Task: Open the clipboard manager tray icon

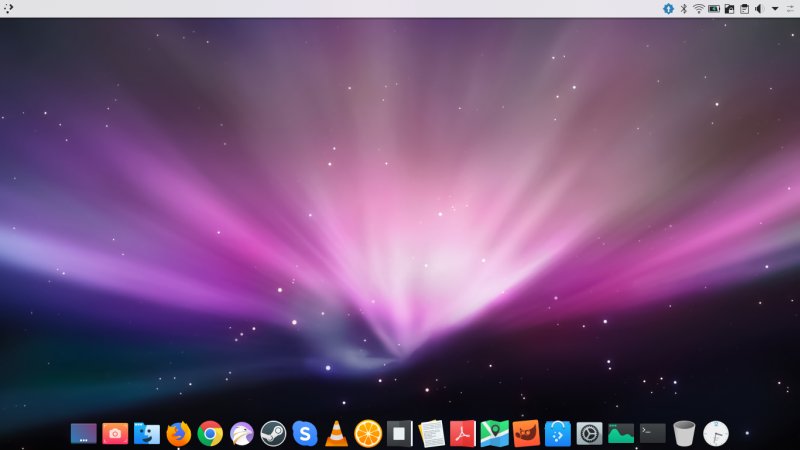Action: point(743,8)
